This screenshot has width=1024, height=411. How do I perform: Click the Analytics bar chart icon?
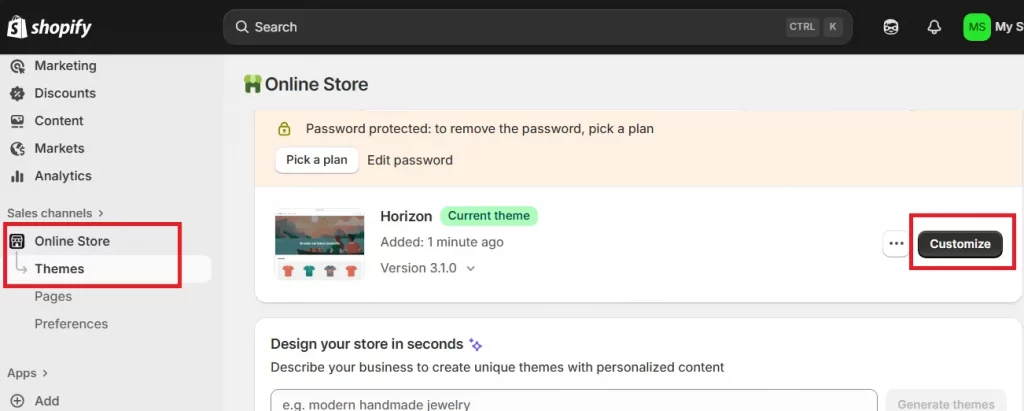point(17,176)
